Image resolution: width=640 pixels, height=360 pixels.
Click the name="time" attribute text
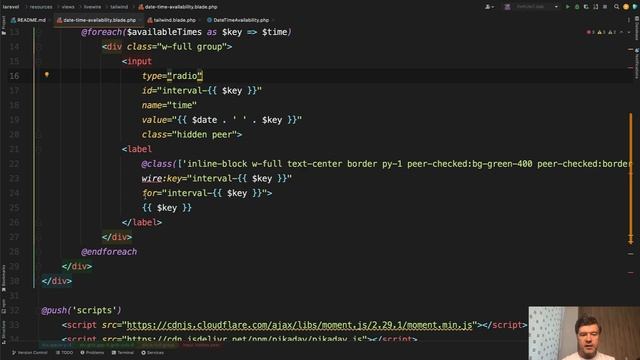pos(169,105)
